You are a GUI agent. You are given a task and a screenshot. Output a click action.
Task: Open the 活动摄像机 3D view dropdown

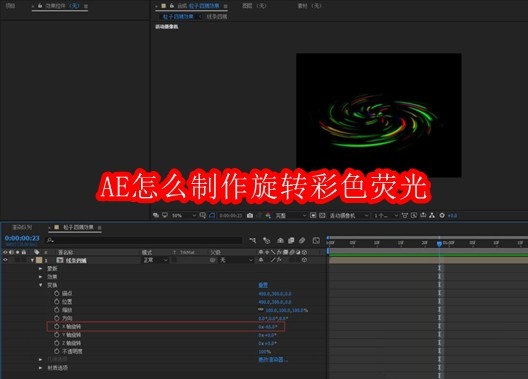point(349,215)
